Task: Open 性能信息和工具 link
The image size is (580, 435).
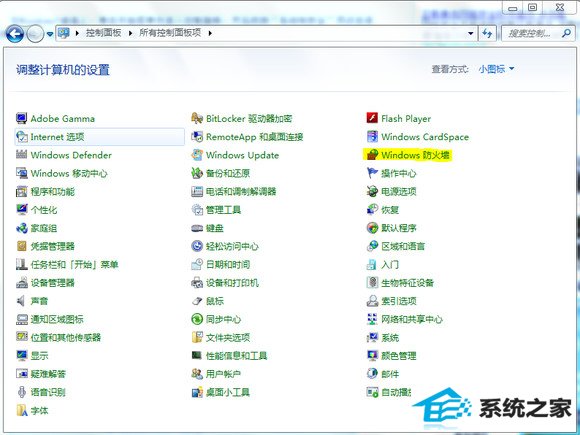Action: pos(236,355)
